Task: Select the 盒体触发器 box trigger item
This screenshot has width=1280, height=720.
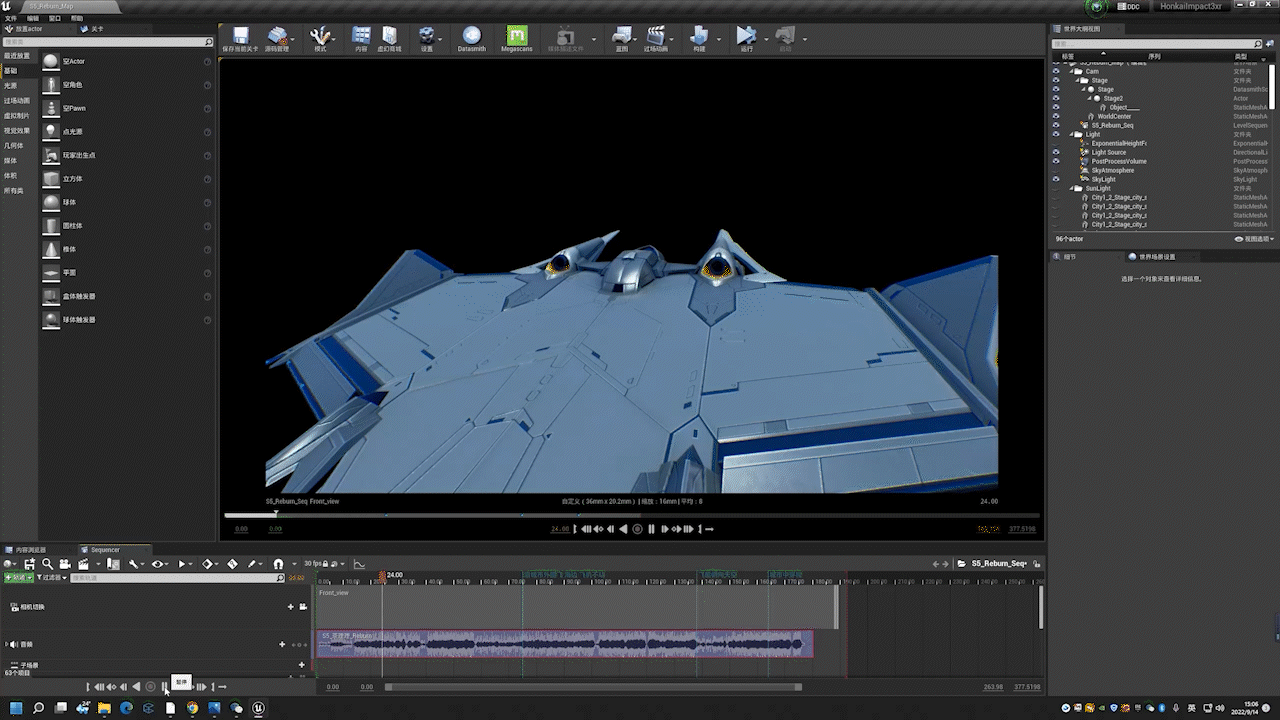Action: pyautogui.click(x=127, y=296)
